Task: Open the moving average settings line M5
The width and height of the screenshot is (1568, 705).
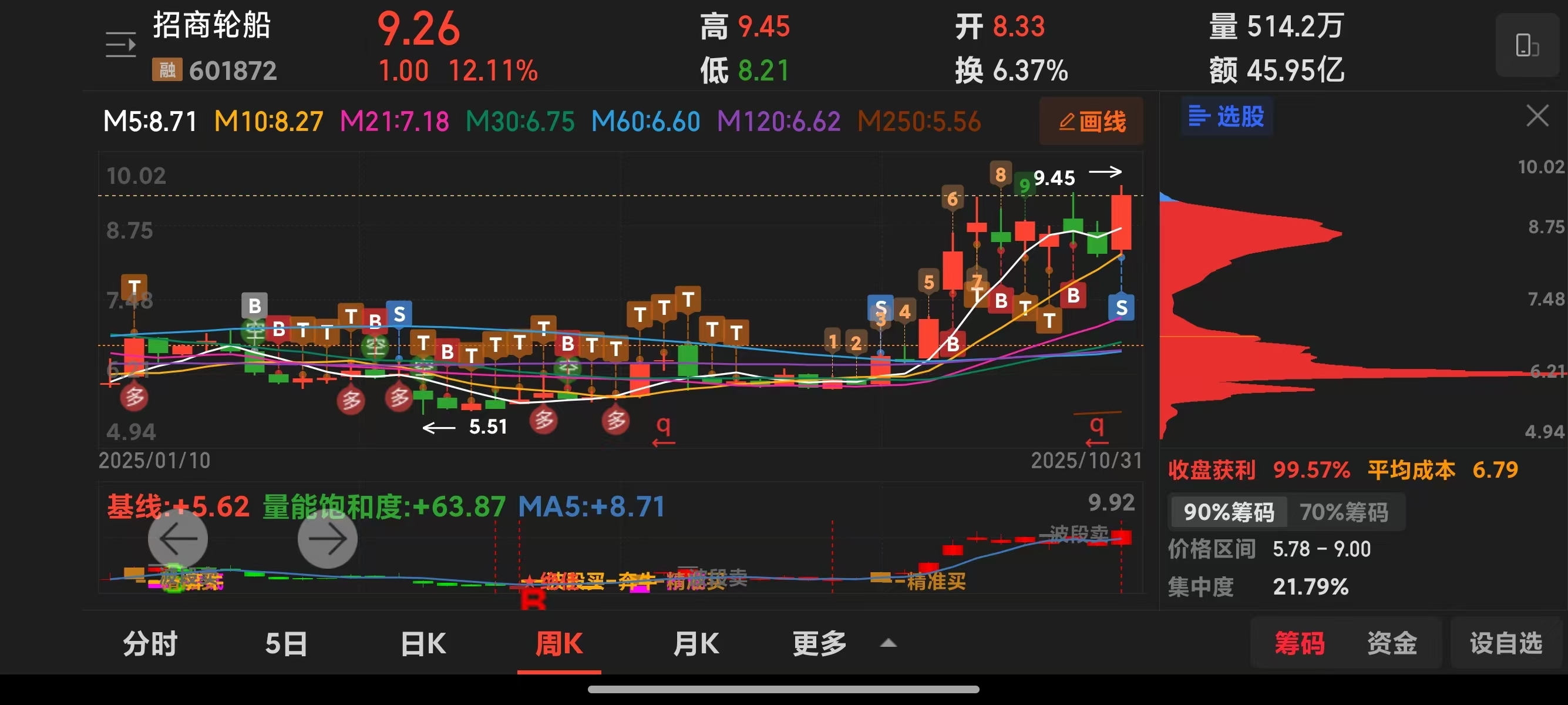Action: point(150,121)
